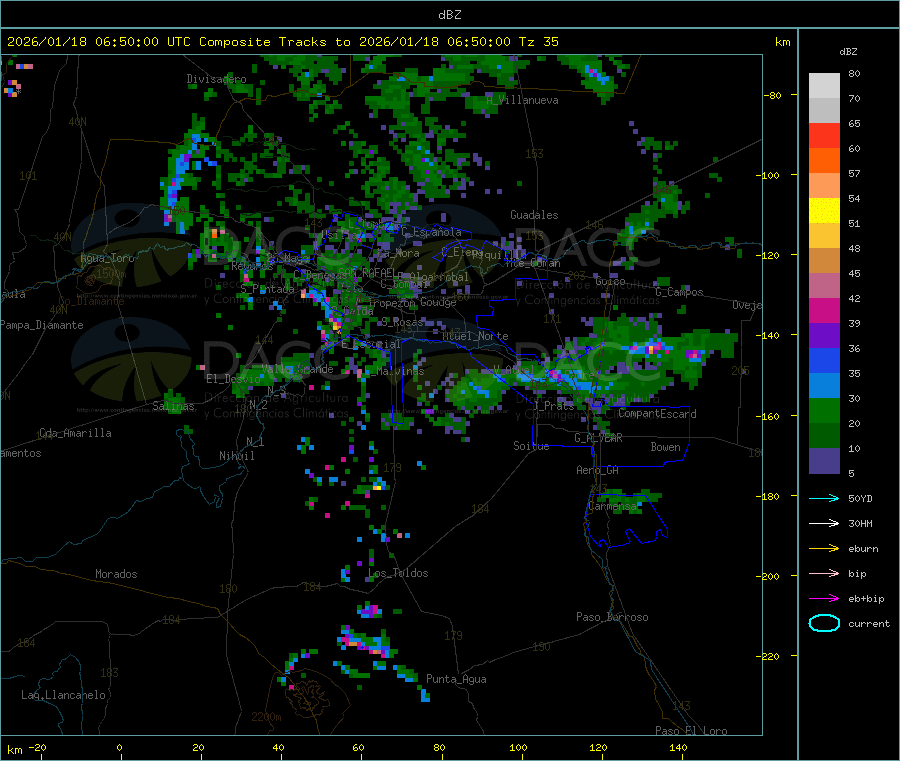Click the '30HM' legend label

point(860,523)
